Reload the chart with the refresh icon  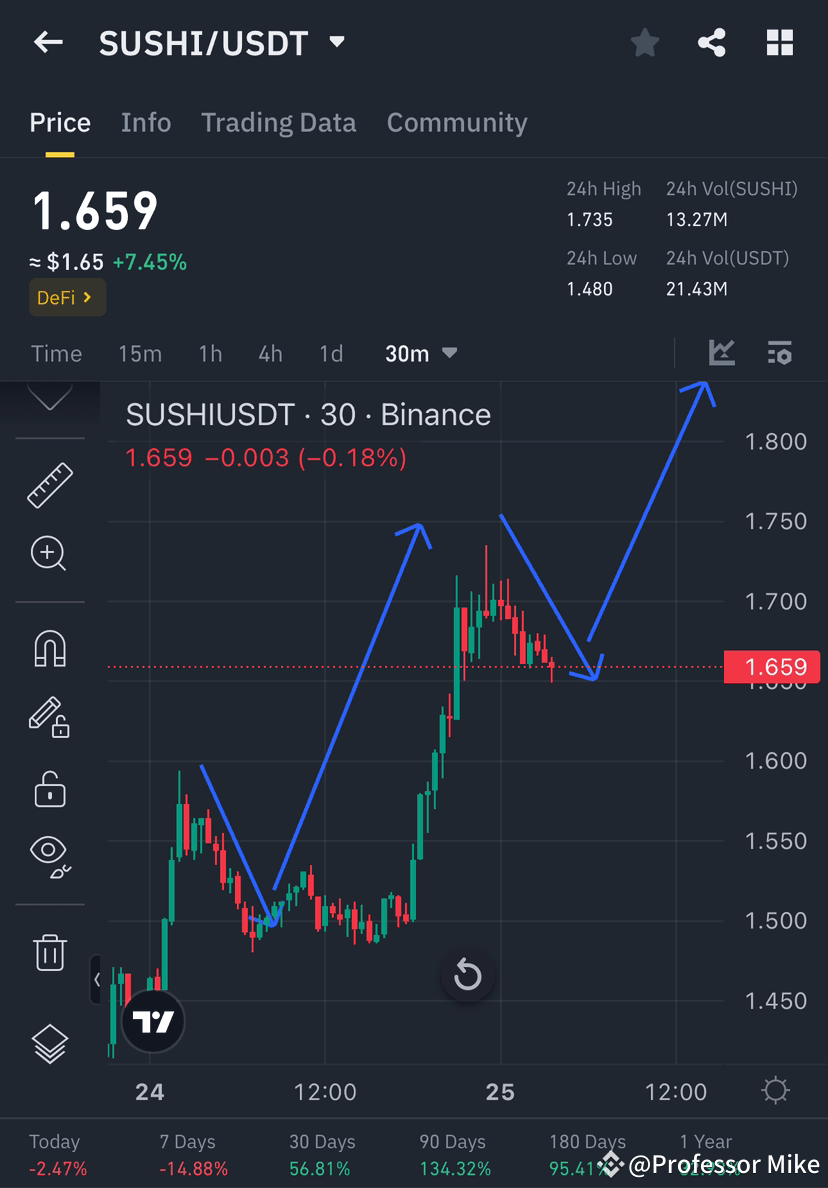coord(468,976)
